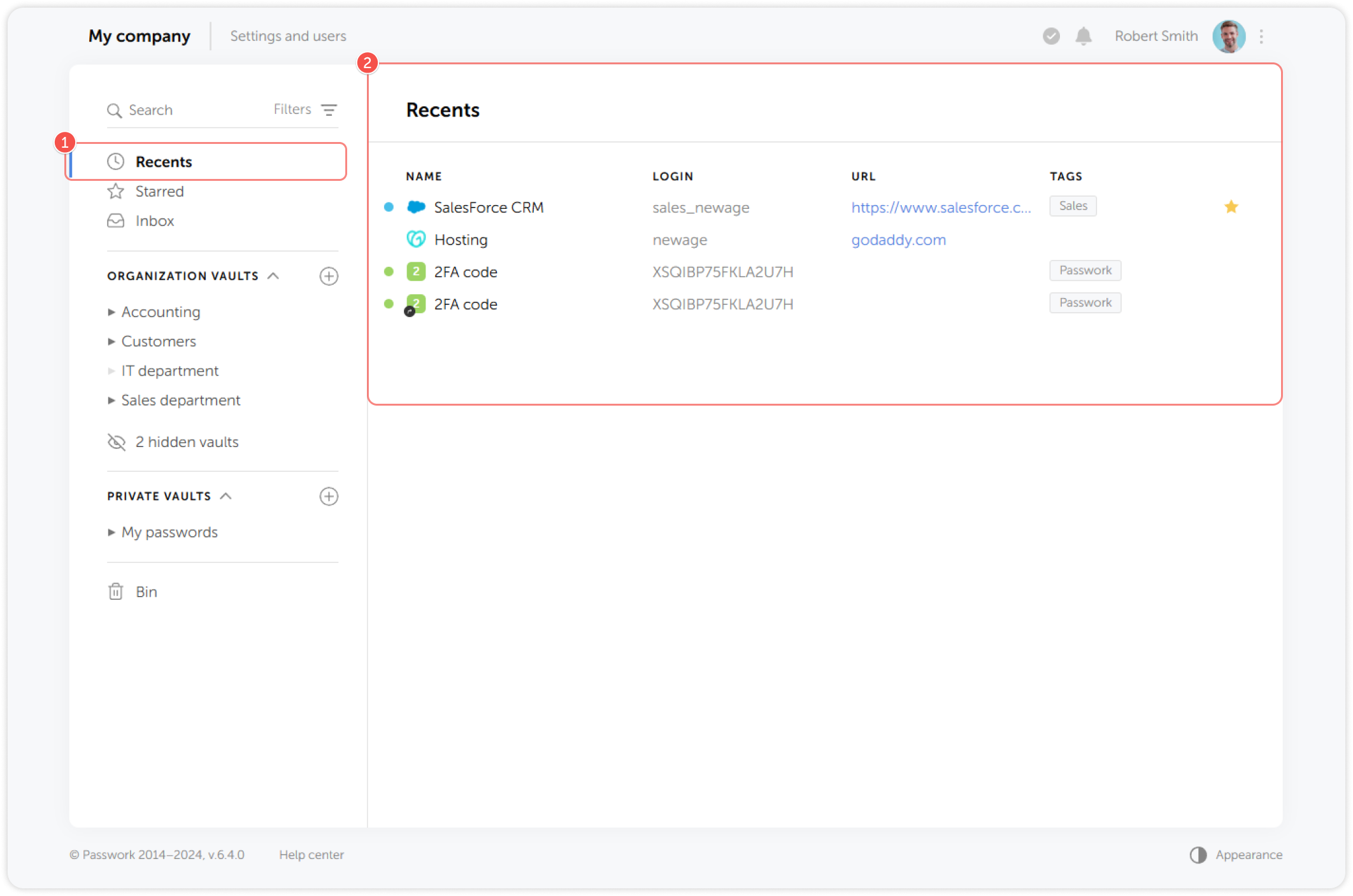
Task: Click the Sales tag on SalesForce CRM
Action: [1073, 206]
